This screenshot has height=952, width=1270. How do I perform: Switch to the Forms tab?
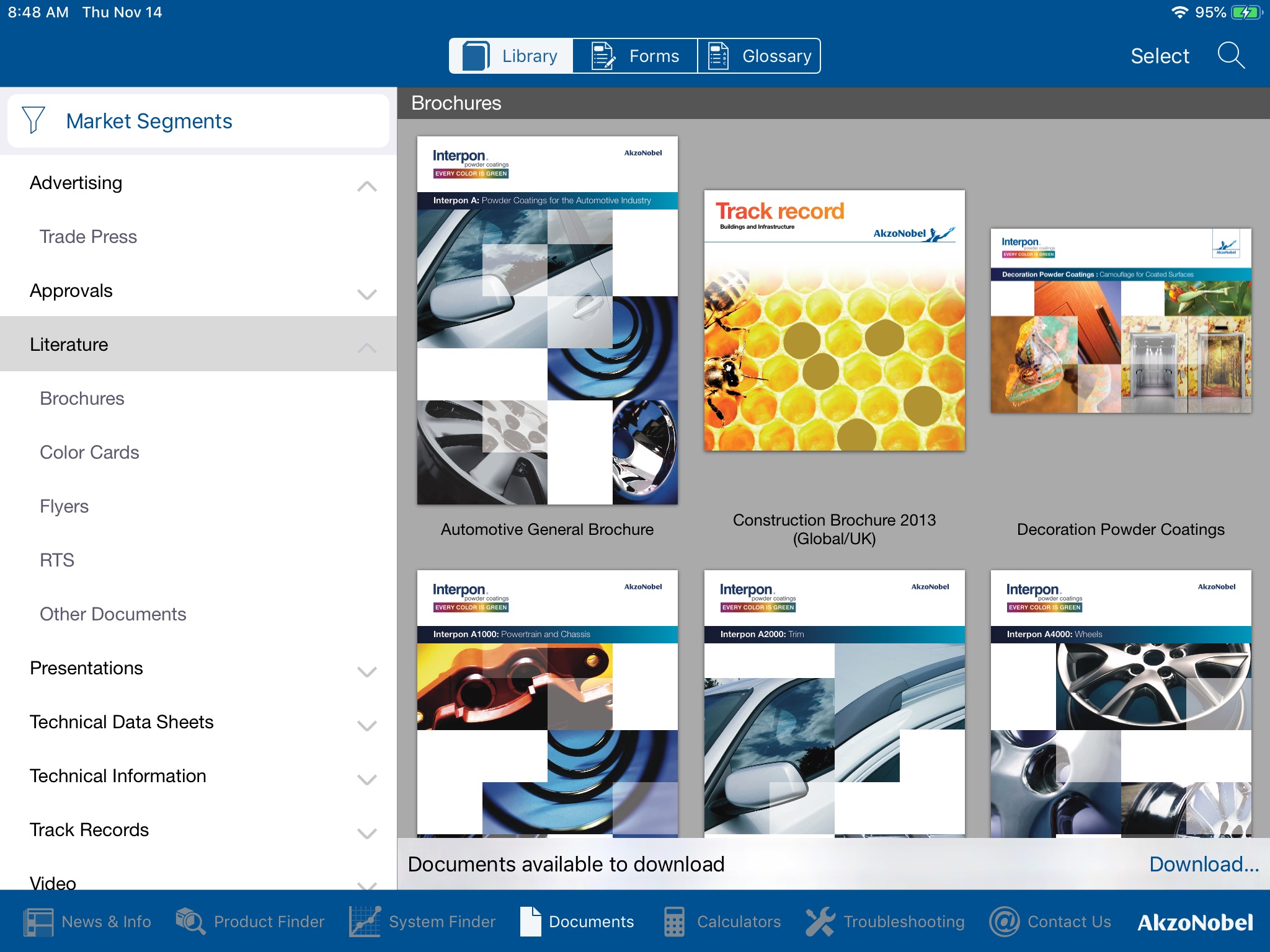[x=634, y=55]
